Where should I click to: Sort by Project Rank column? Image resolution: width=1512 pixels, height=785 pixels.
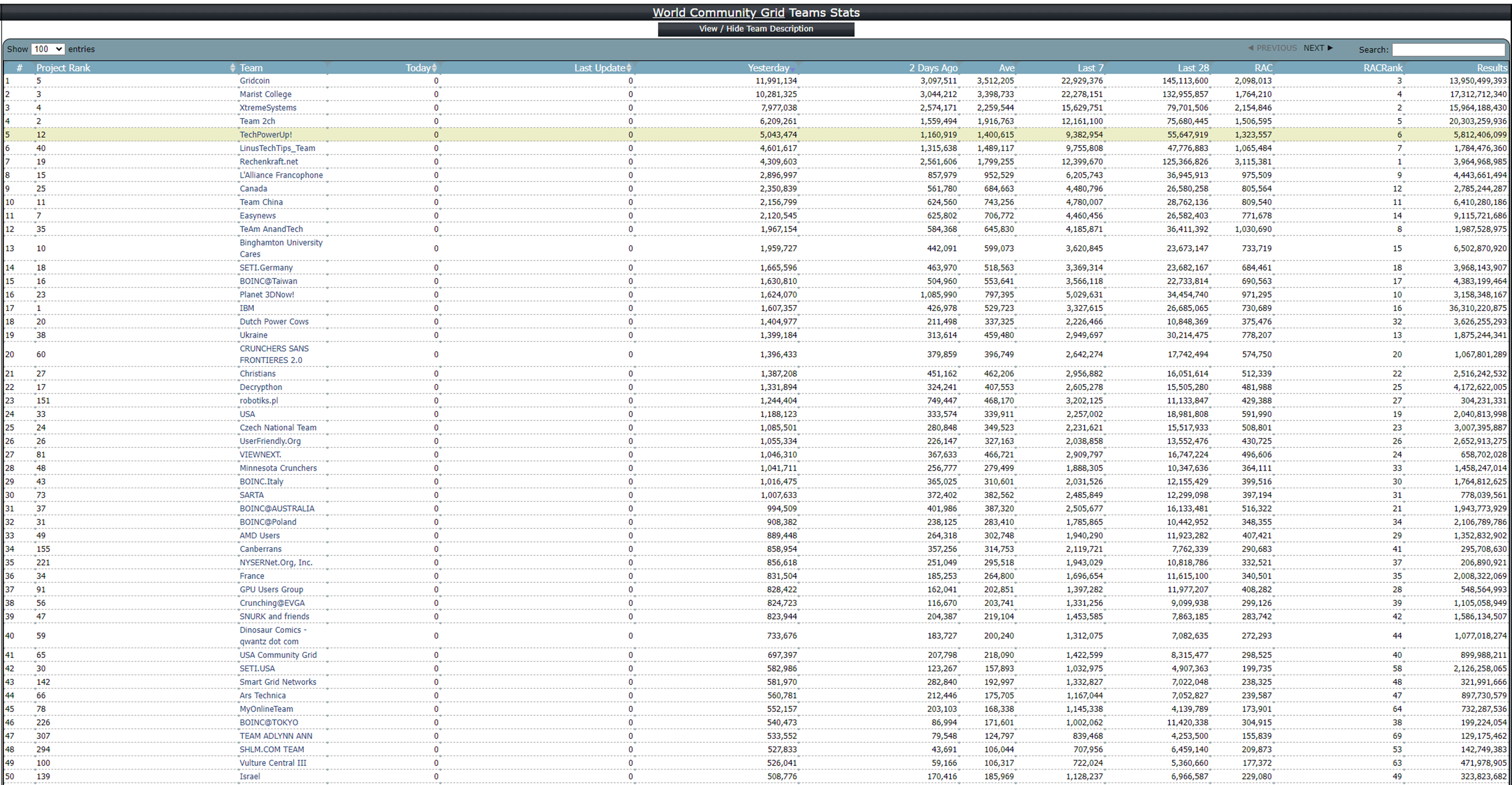[63, 68]
